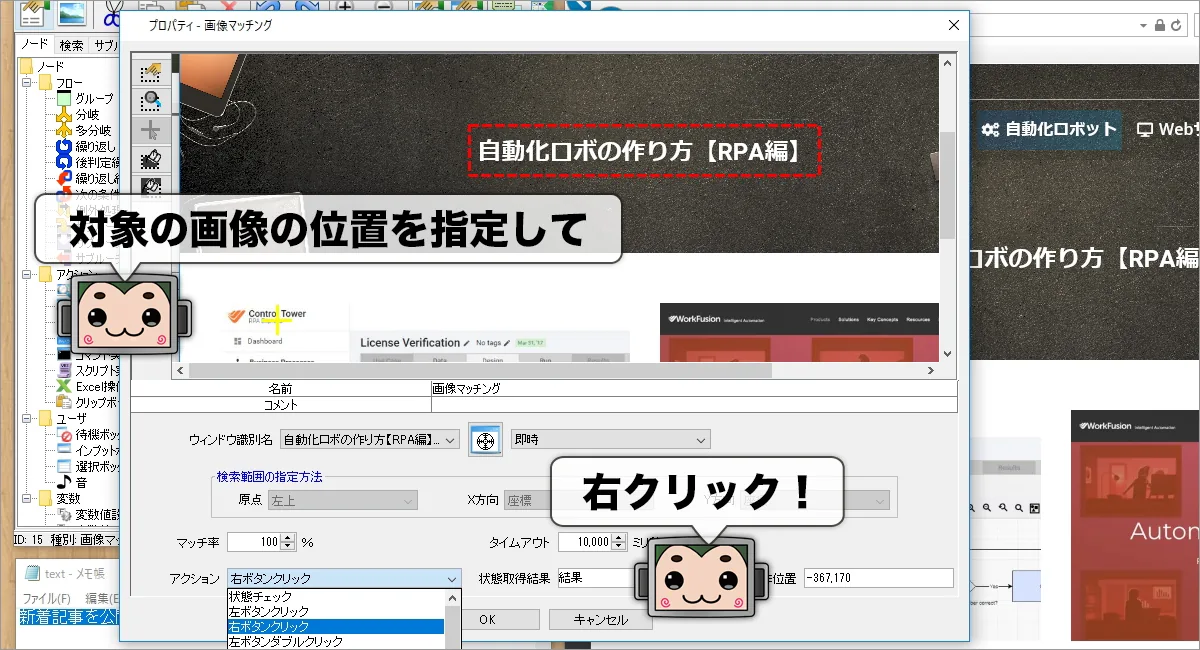Click the キャンセル button
The height and width of the screenshot is (650, 1200).
(x=600, y=620)
